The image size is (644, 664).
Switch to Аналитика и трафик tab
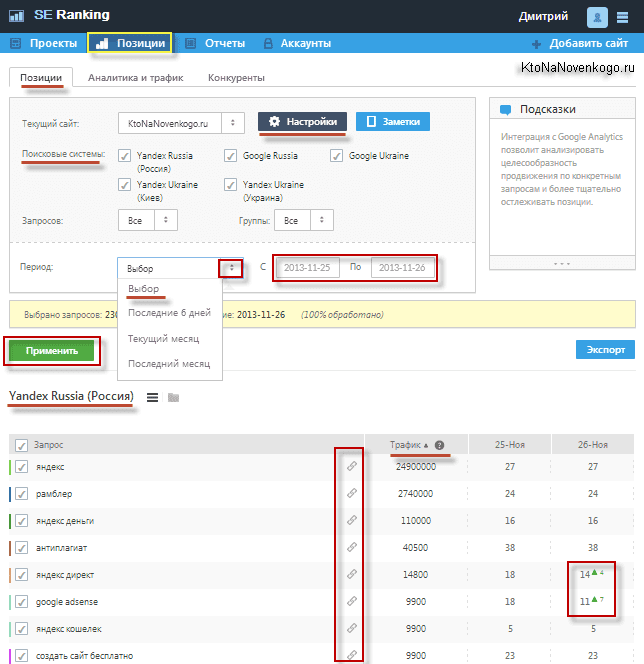tap(135, 78)
